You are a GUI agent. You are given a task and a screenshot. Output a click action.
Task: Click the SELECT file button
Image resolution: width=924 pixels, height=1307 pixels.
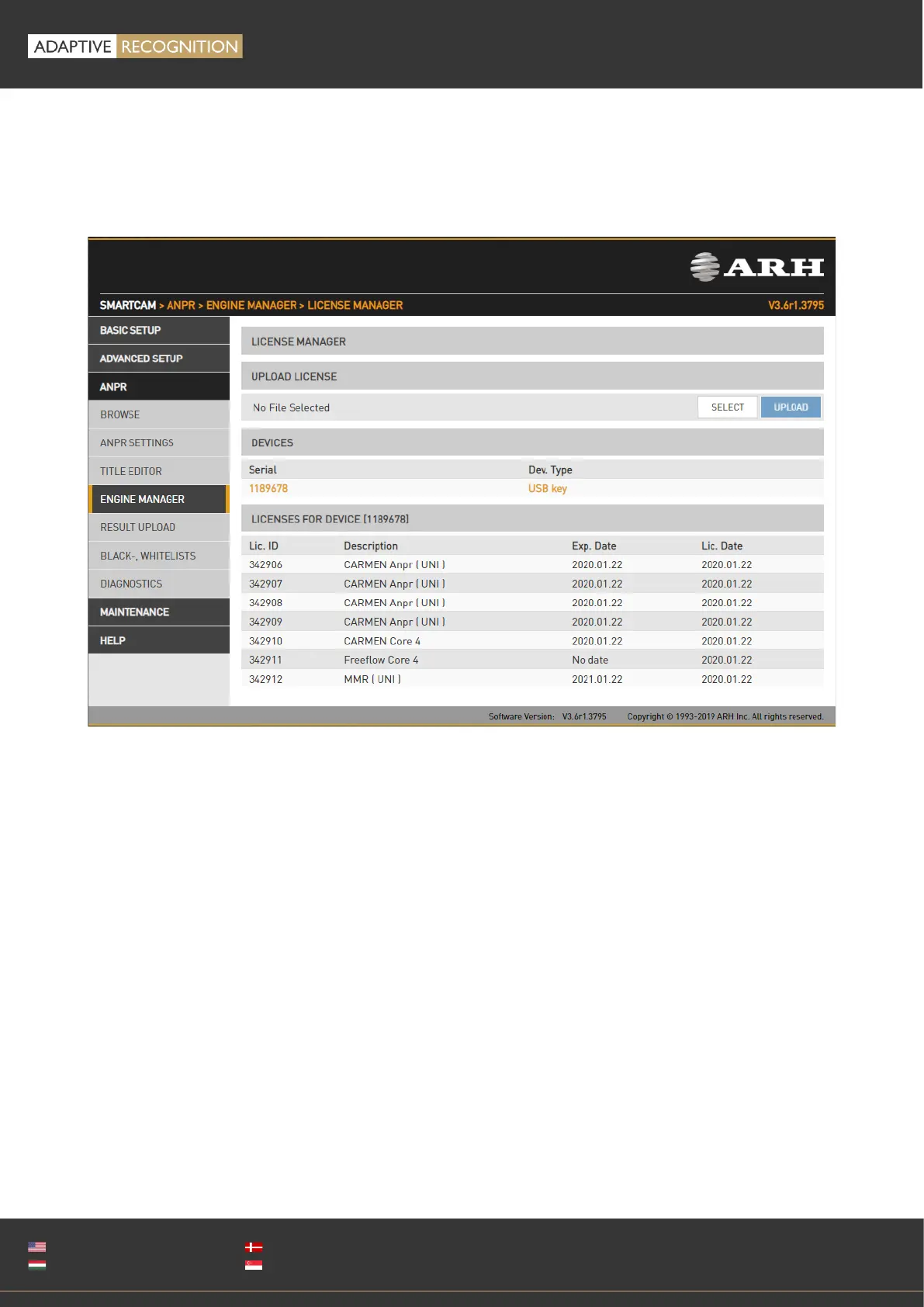(728, 407)
